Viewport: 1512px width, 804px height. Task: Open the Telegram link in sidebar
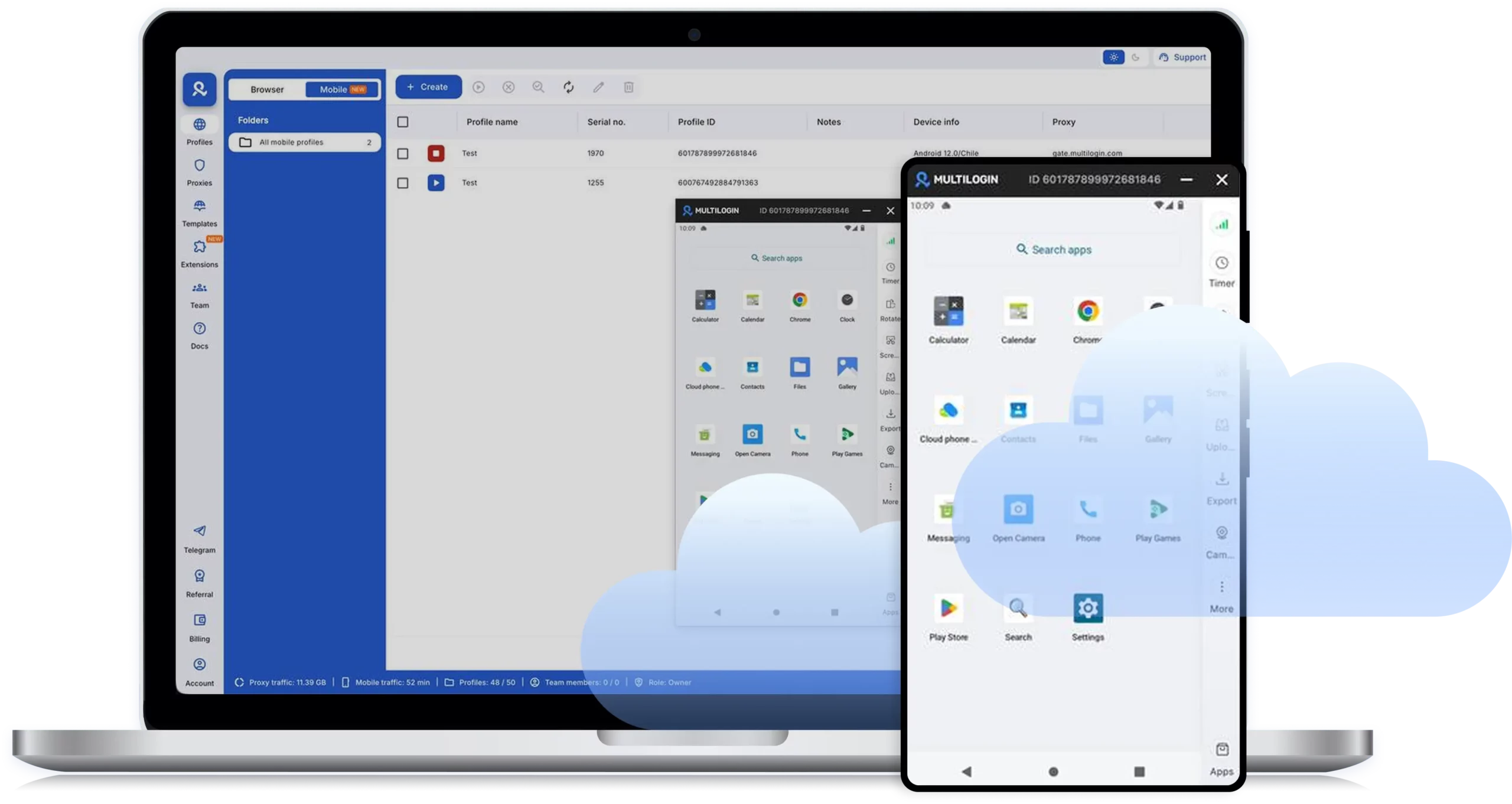200,538
